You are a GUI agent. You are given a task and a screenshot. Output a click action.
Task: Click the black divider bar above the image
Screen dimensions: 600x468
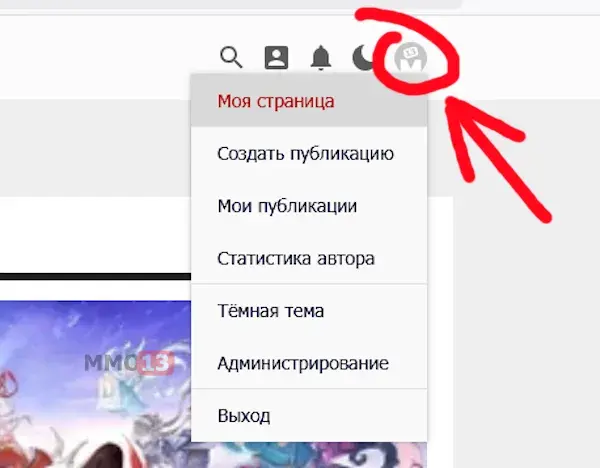pyautogui.click(x=95, y=276)
